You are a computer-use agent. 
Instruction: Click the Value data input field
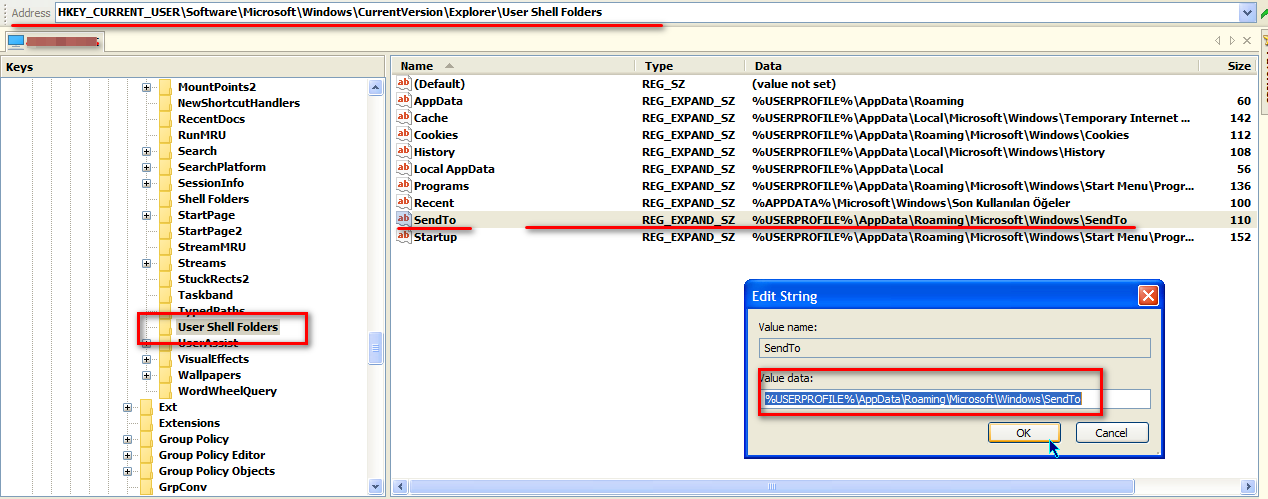click(x=955, y=399)
